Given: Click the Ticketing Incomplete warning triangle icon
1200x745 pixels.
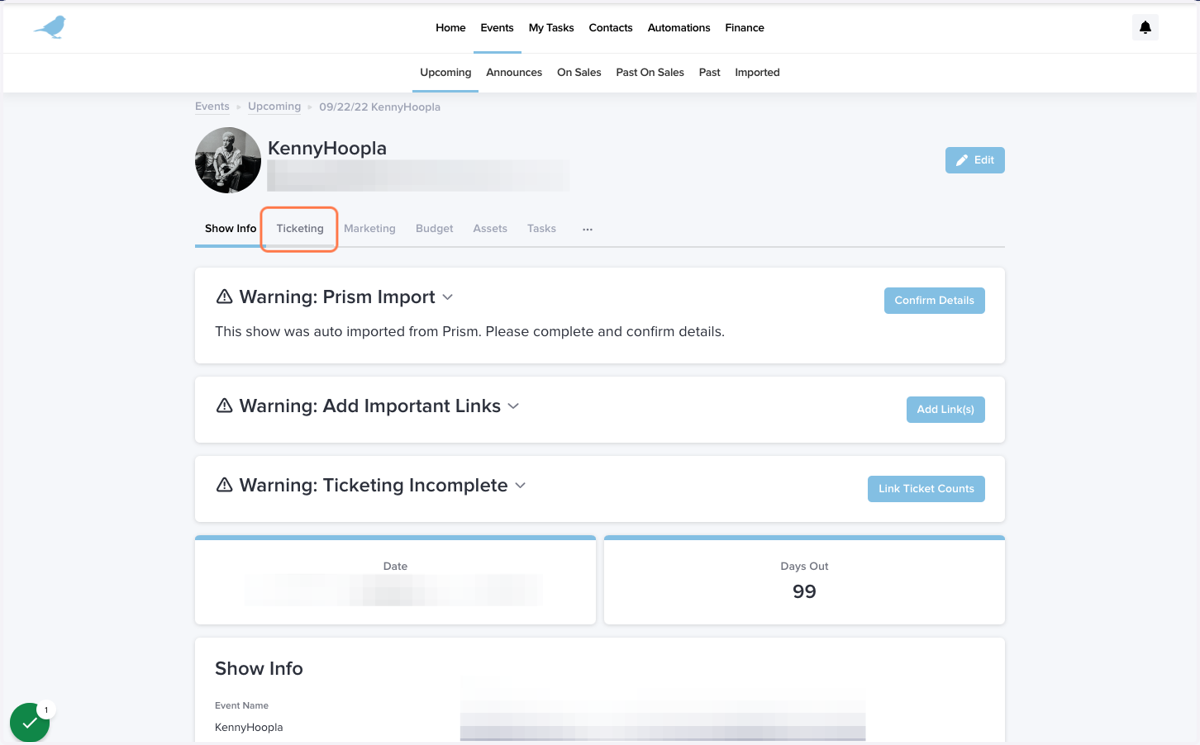Looking at the screenshot, I should pyautogui.click(x=224, y=485).
